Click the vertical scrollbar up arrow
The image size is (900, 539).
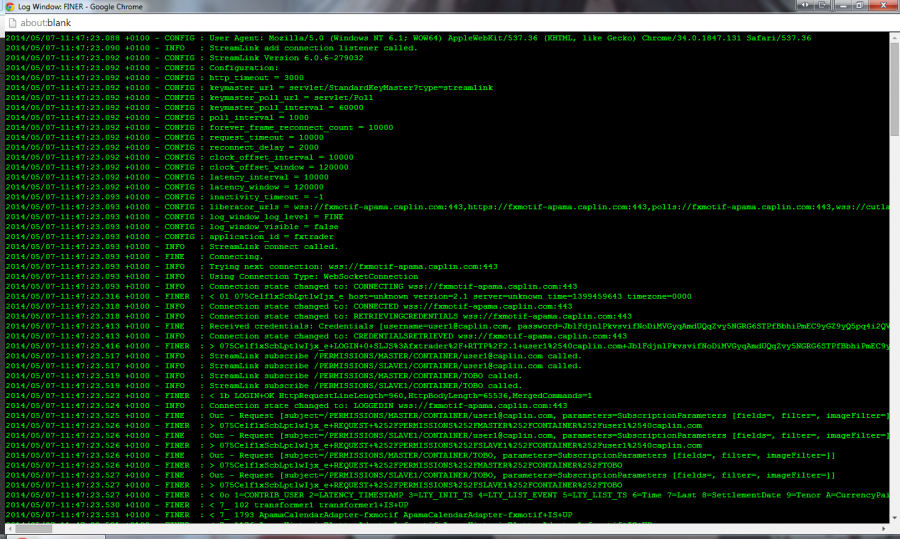coord(894,37)
